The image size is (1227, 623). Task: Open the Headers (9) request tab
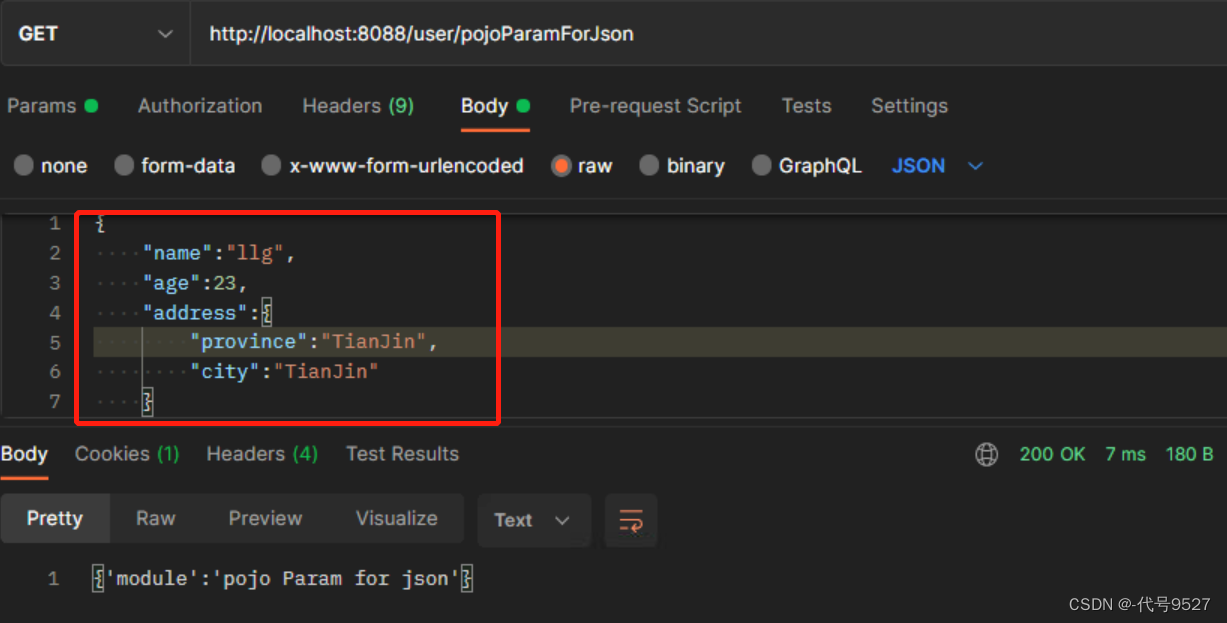click(358, 106)
